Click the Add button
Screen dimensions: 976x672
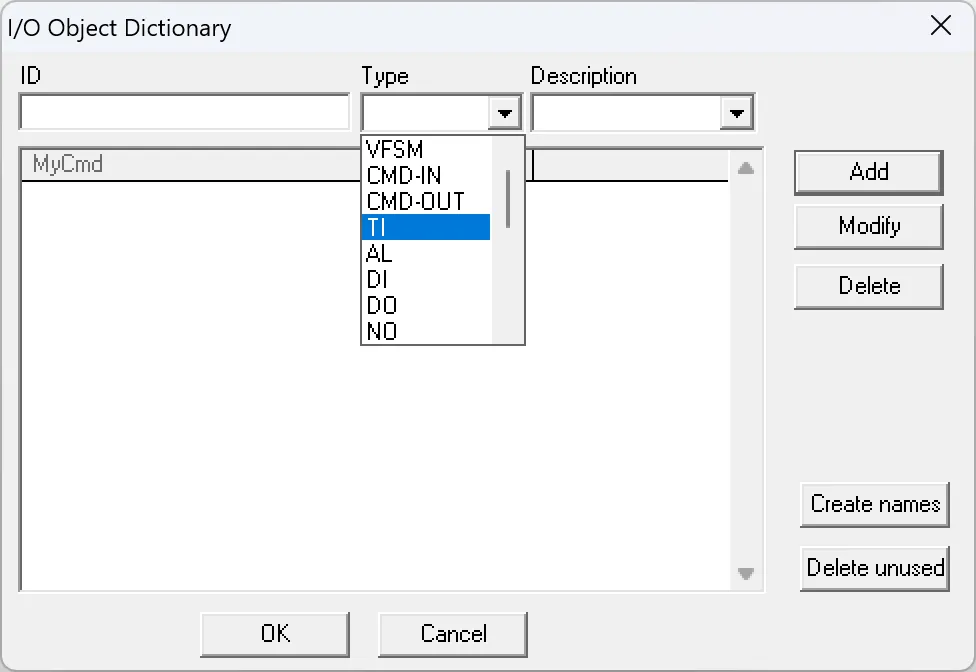pyautogui.click(x=867, y=172)
